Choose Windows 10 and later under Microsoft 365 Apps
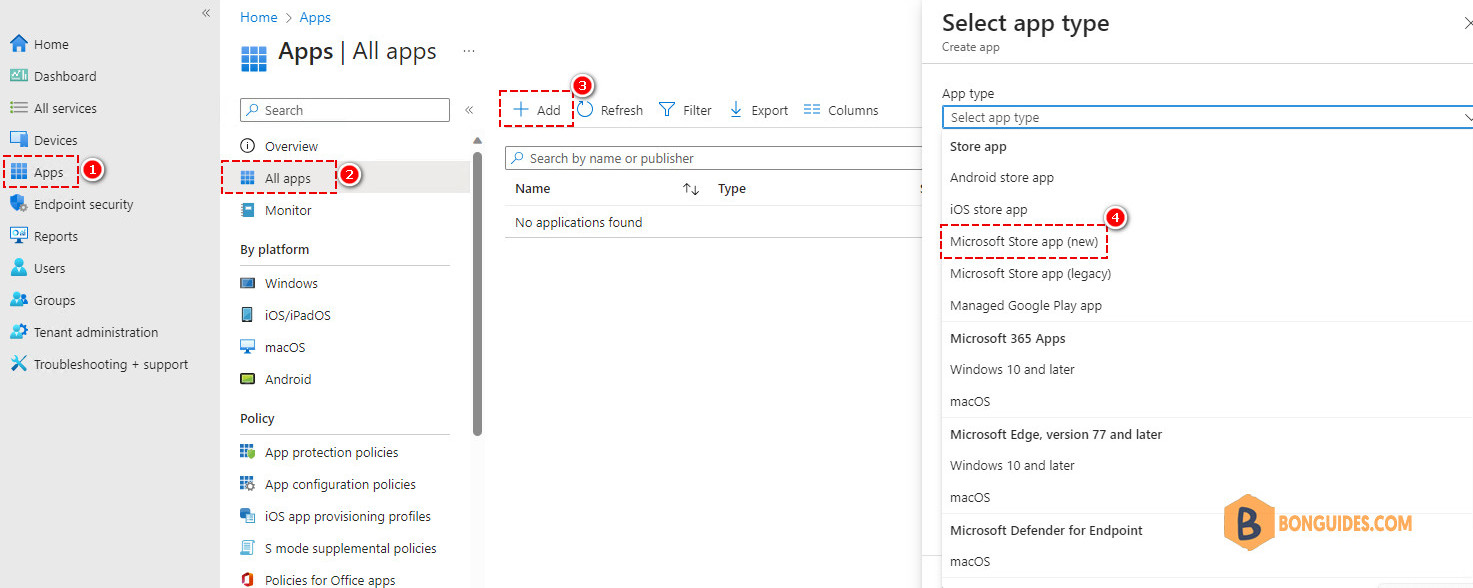Viewport: 1473px width, 588px height. [x=1012, y=369]
